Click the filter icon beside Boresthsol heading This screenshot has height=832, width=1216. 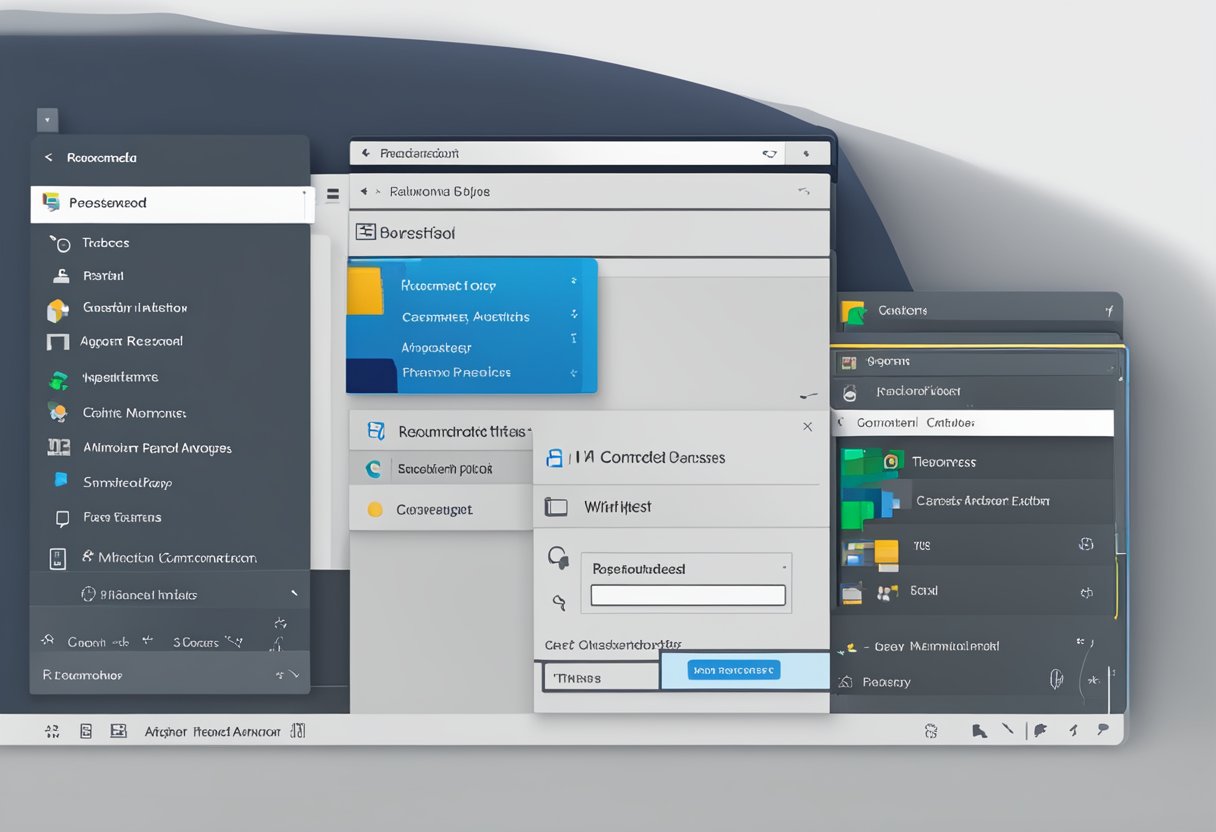[365, 232]
